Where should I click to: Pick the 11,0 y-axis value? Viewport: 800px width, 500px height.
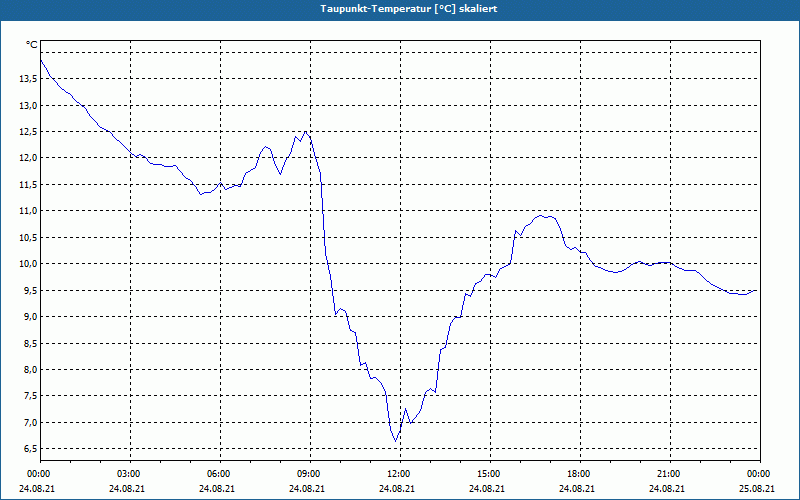point(28,211)
